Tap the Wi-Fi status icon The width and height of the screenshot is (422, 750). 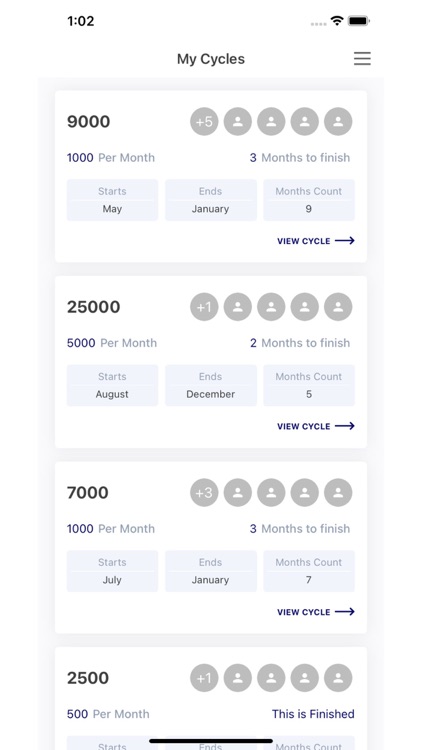pyautogui.click(x=337, y=21)
